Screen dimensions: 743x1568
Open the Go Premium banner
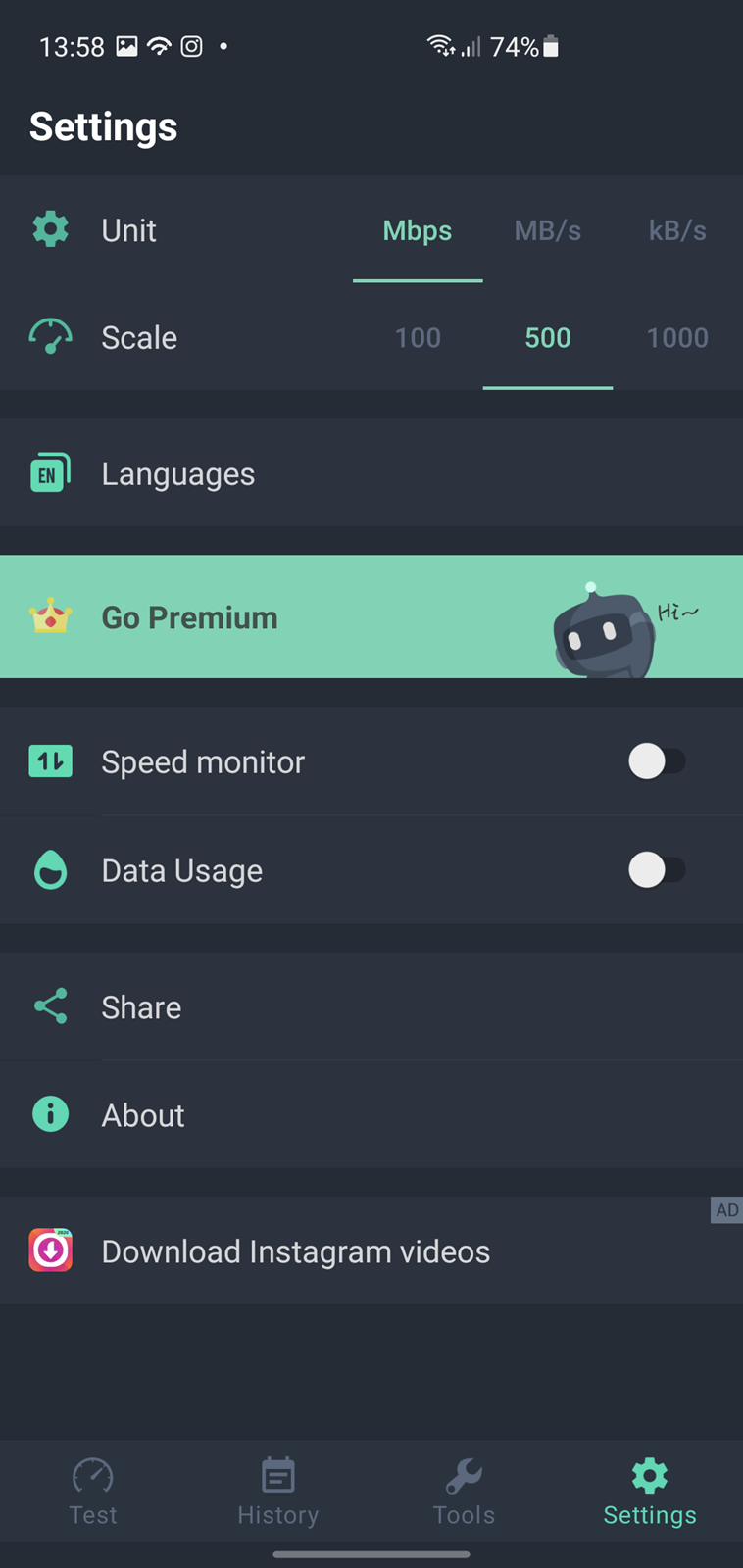[x=371, y=616]
